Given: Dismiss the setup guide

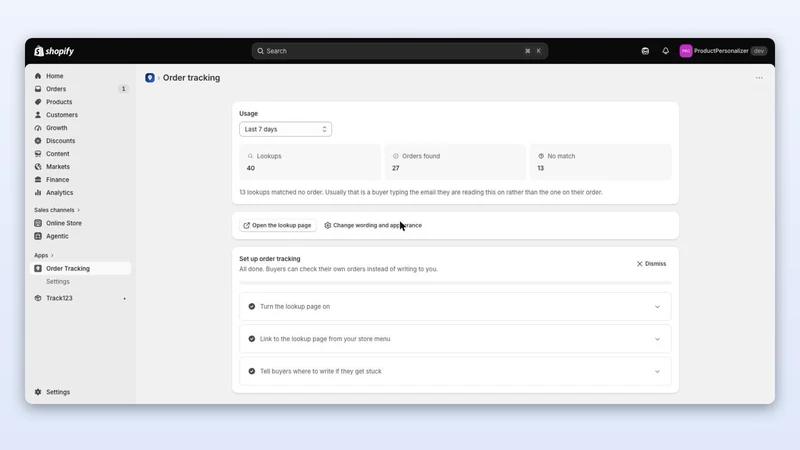Looking at the screenshot, I should pyautogui.click(x=651, y=264).
